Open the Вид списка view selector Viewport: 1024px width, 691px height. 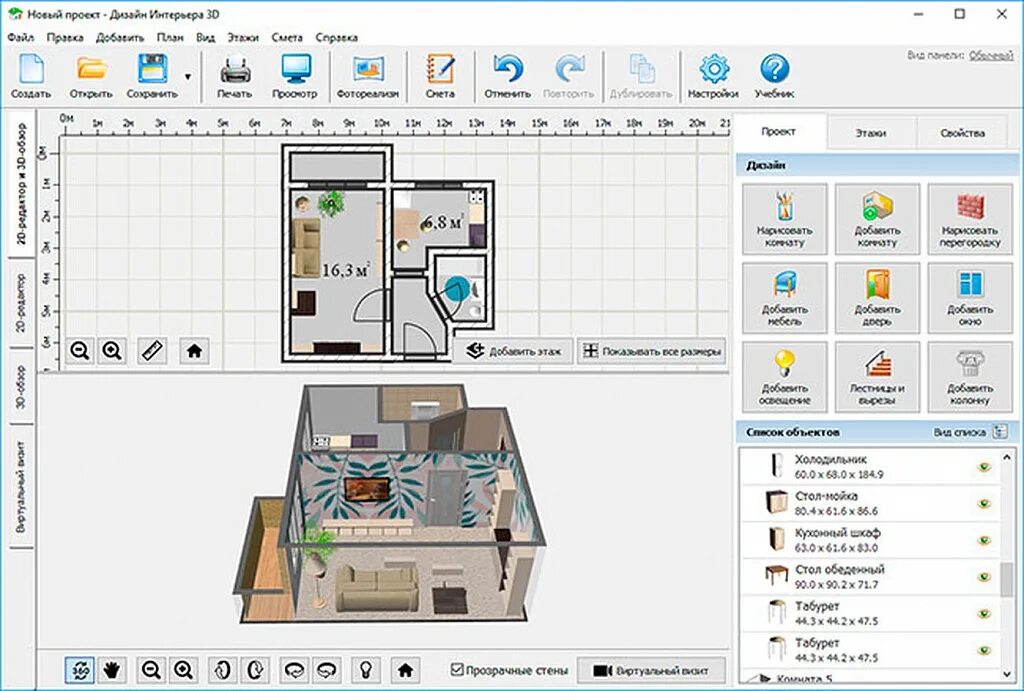998,432
